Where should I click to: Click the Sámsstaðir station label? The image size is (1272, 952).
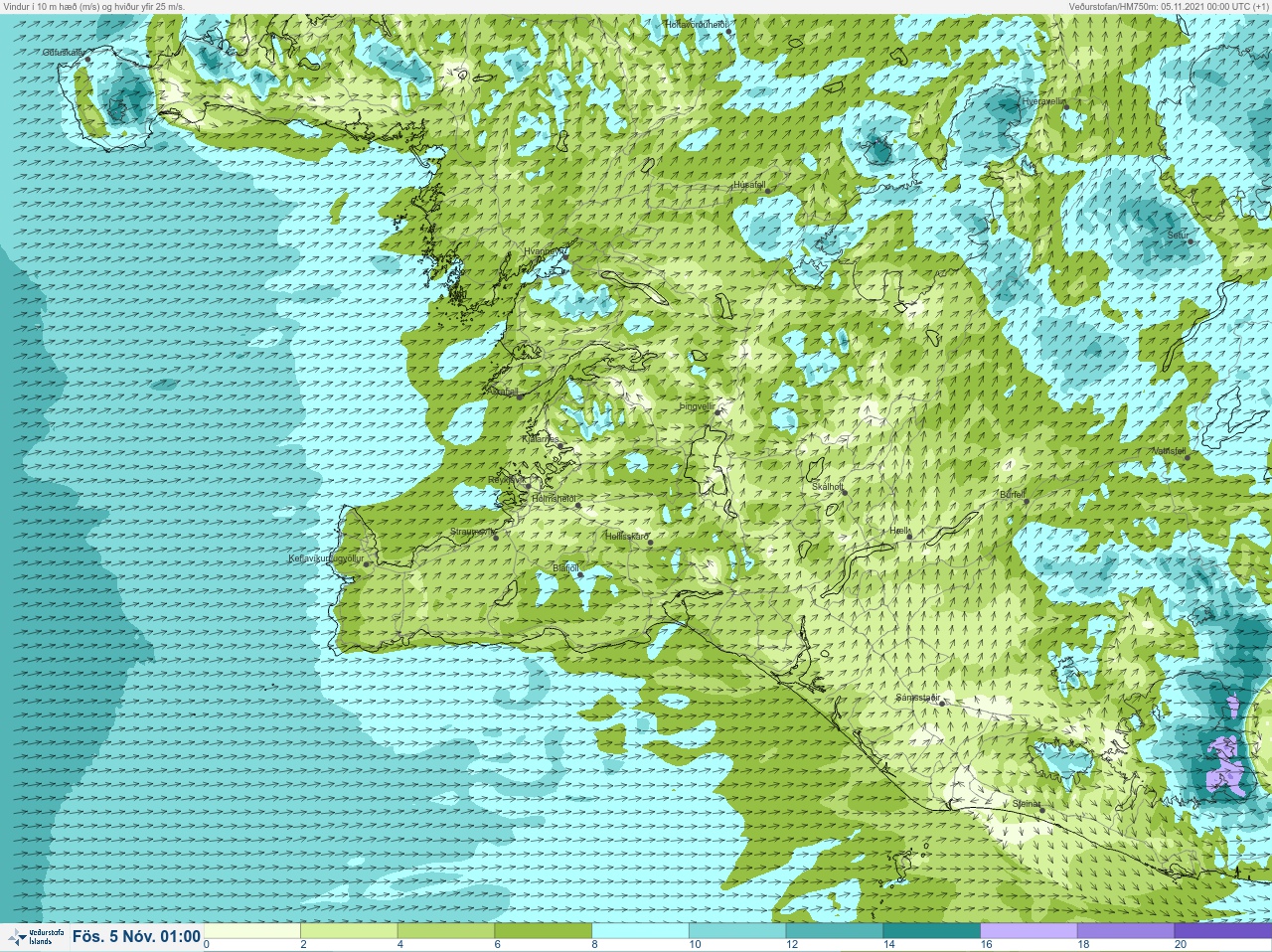[x=918, y=698]
